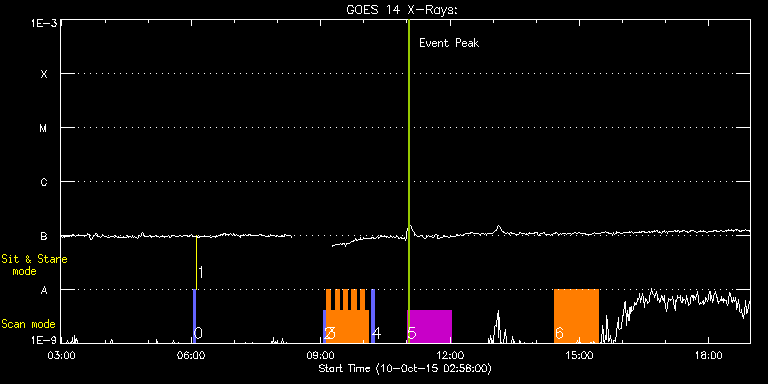Click the 1E-3 top axis label
Screen dimensions: 768x384
(x=45, y=22)
